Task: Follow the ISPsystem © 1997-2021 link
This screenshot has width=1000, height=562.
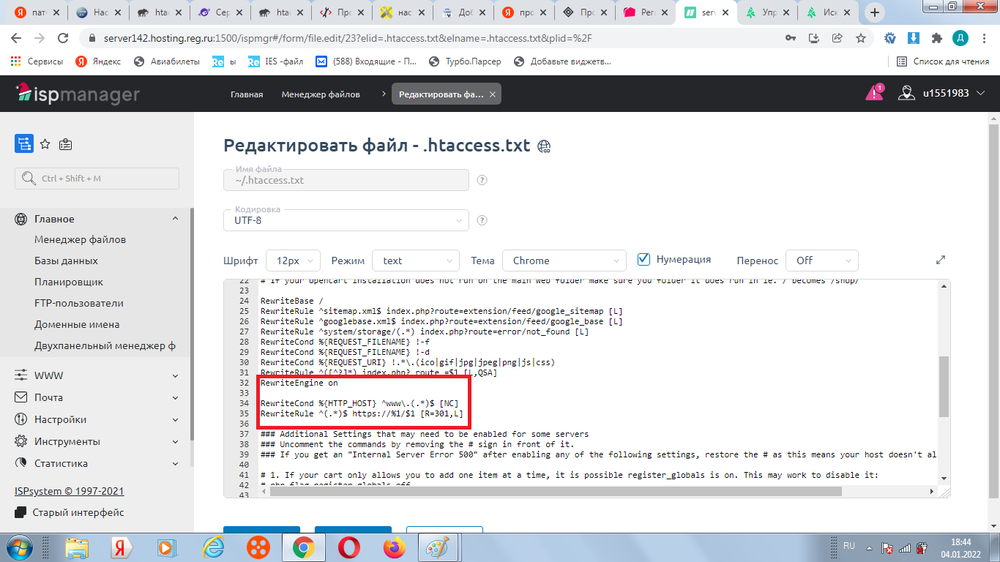Action: [x=69, y=491]
